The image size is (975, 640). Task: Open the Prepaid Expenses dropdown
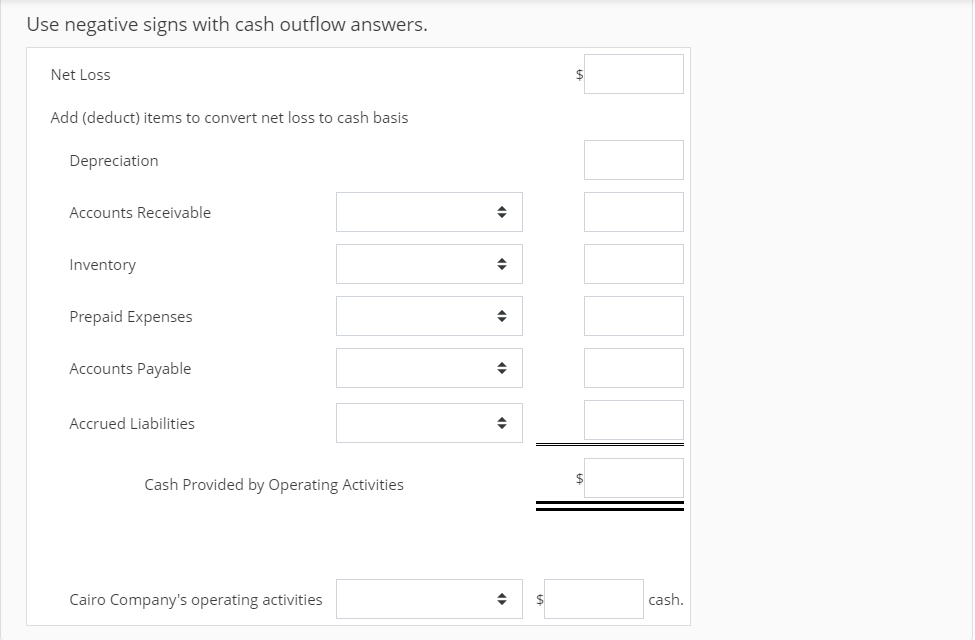[429, 316]
